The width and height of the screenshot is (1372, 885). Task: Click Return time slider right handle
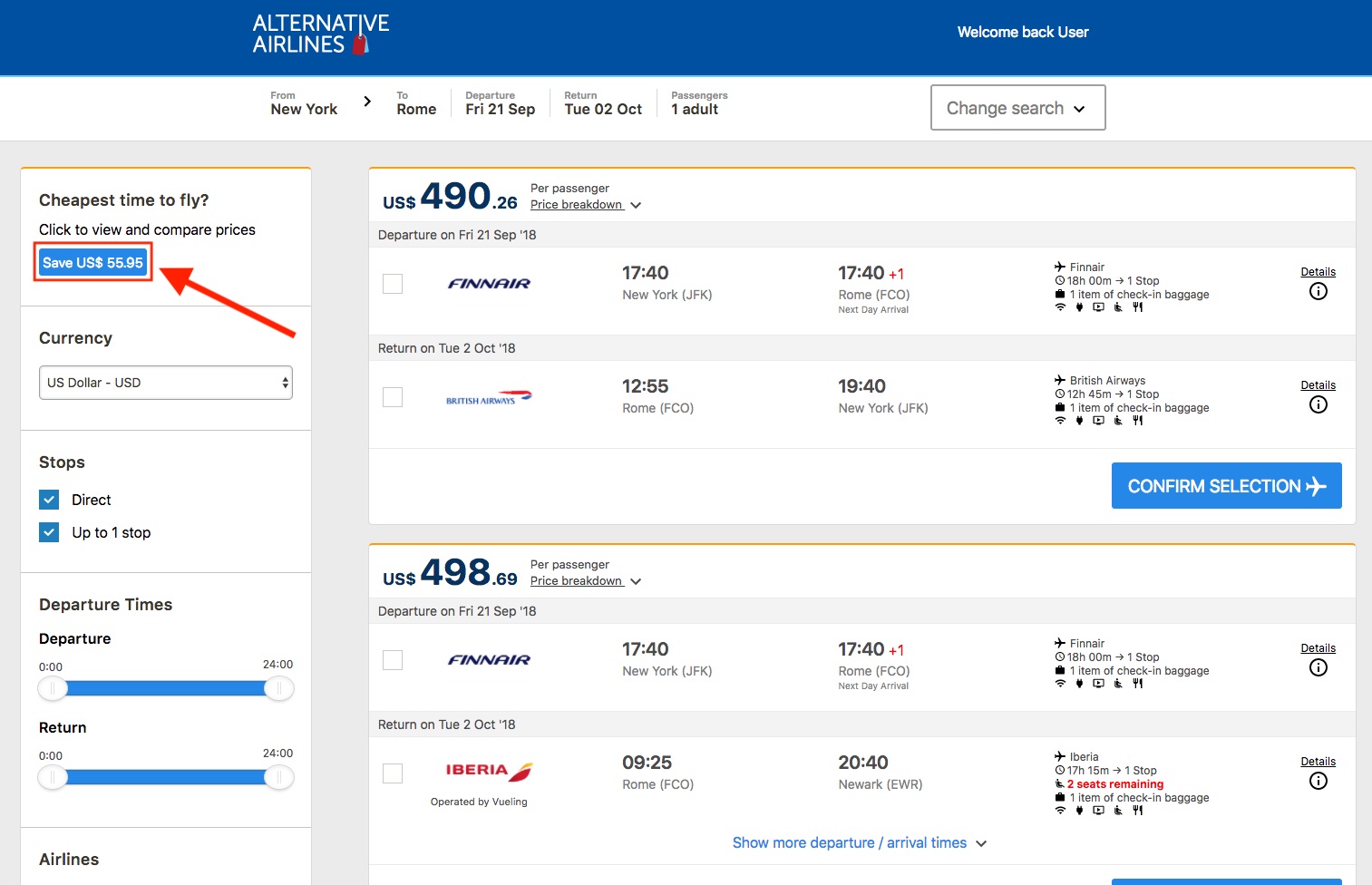tap(279, 778)
